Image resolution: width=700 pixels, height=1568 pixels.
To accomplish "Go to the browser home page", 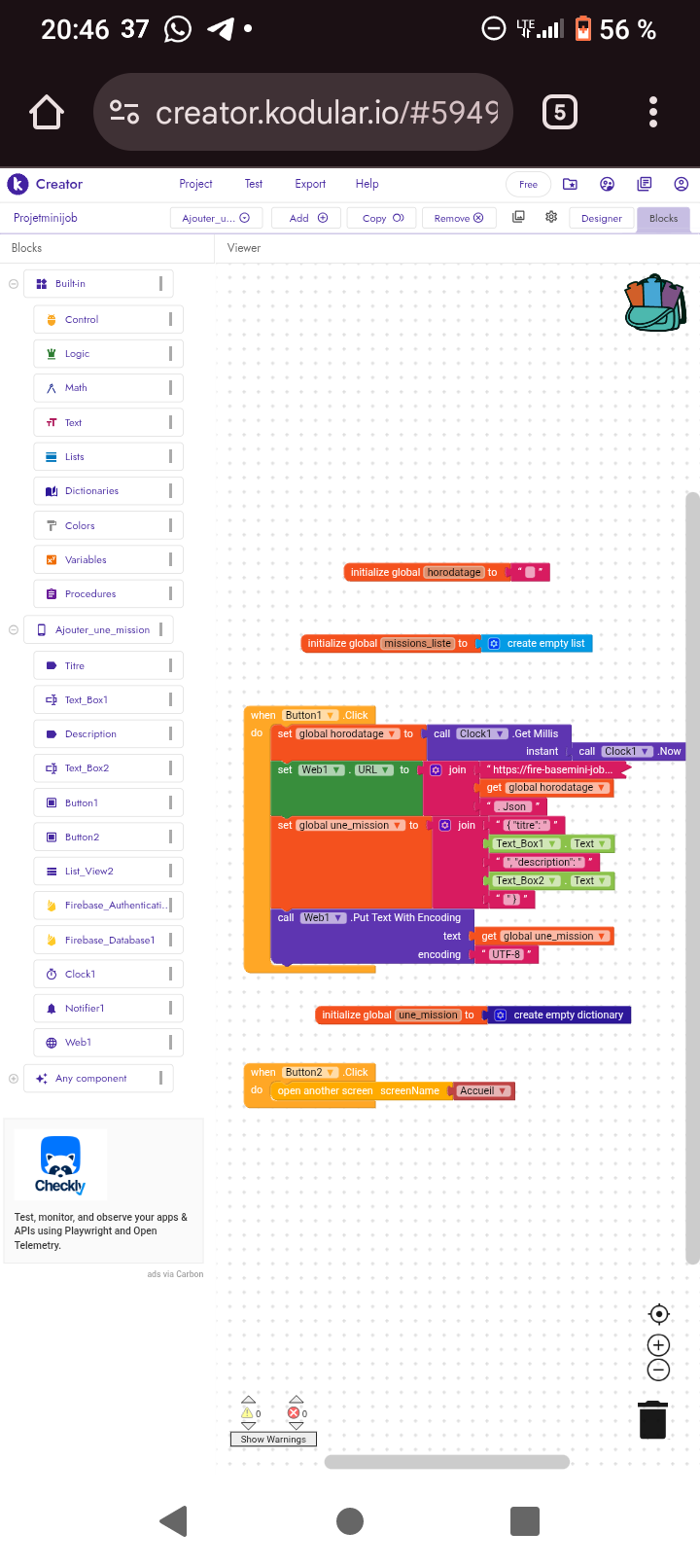I will tap(47, 113).
